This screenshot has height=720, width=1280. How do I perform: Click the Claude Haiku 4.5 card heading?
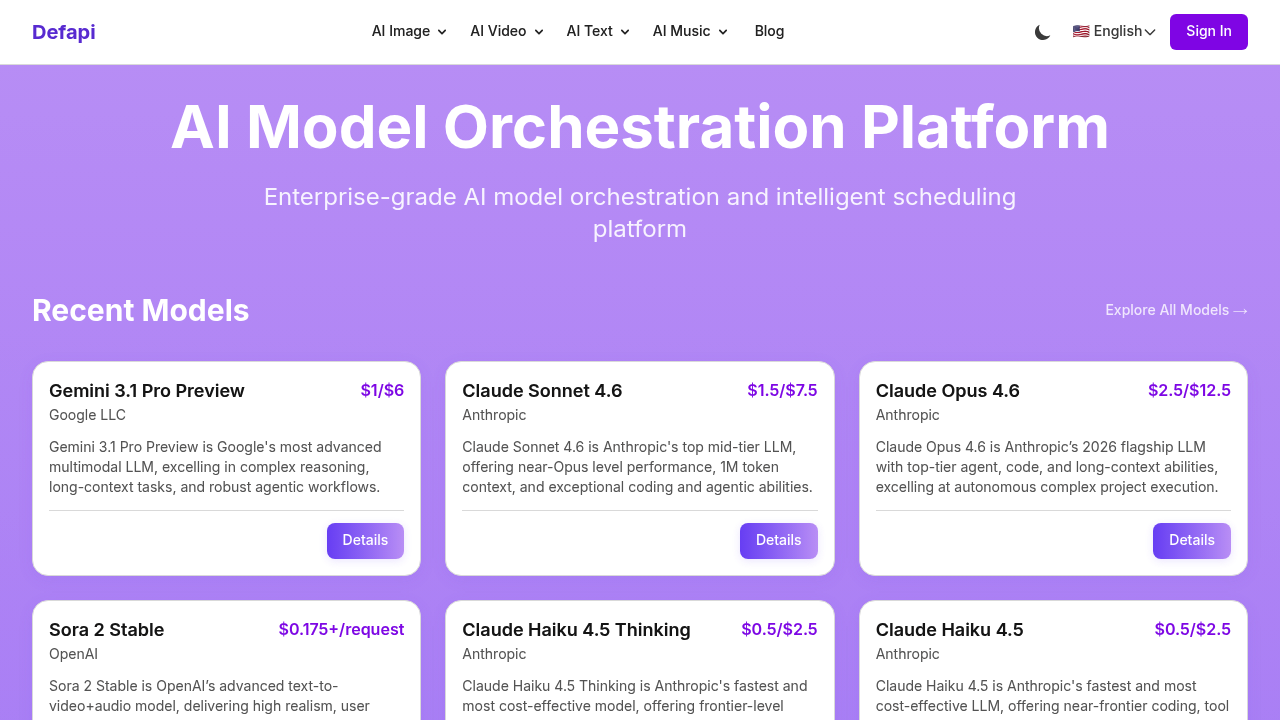949,630
